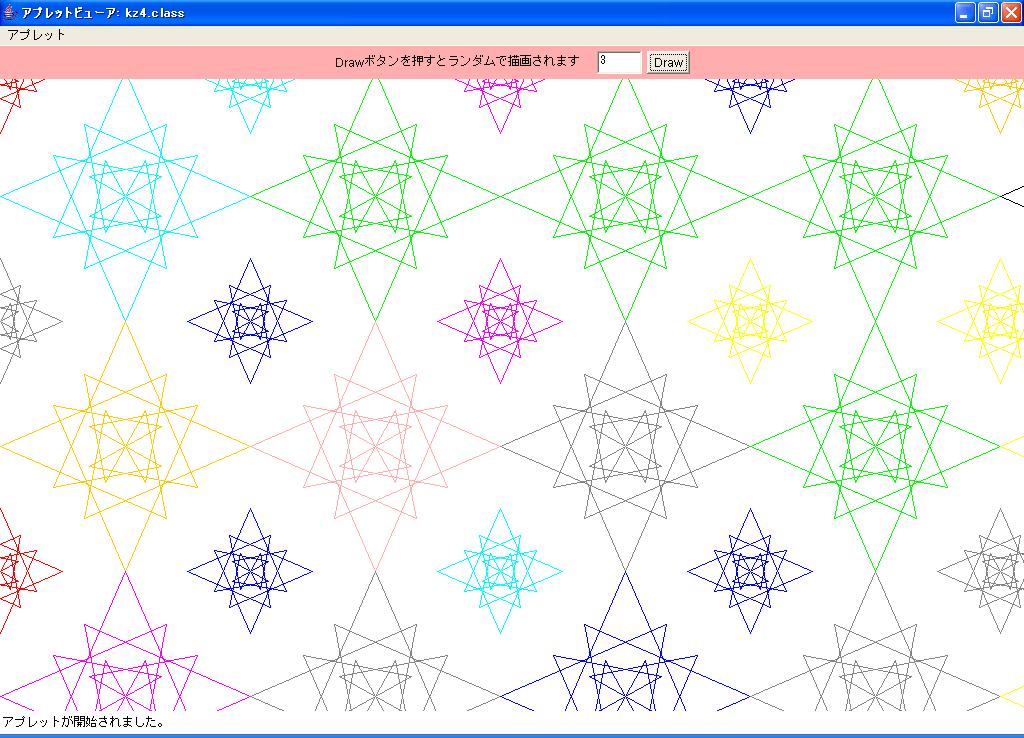
Task: Click the large orange star on left side
Action: pos(125,446)
